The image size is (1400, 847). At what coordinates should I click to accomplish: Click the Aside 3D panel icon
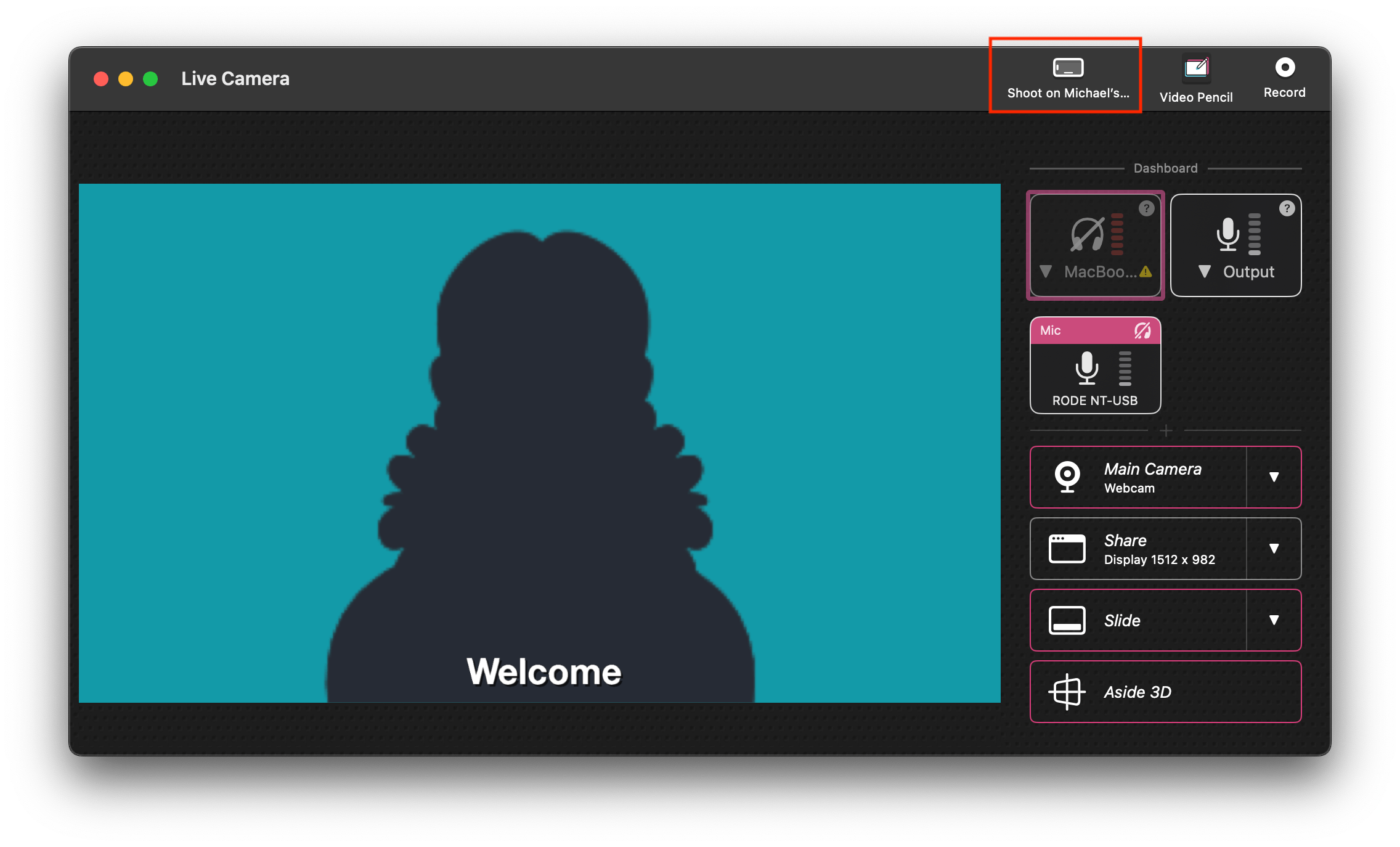(1065, 692)
